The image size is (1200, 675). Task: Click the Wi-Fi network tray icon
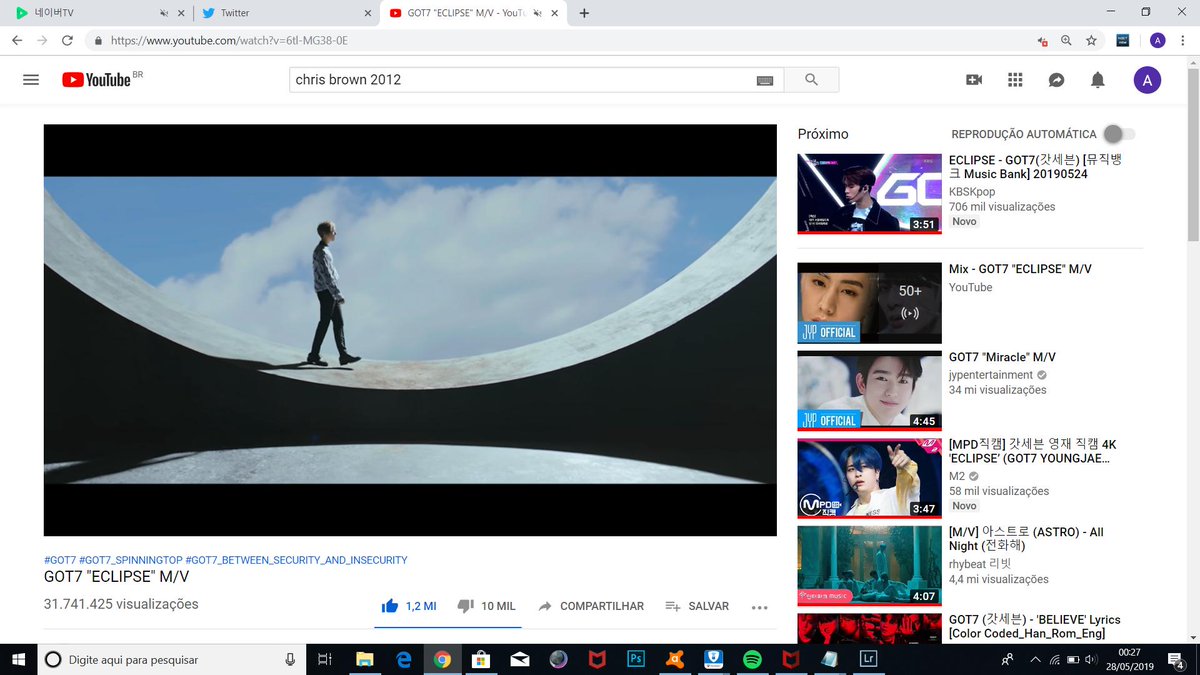1053,660
